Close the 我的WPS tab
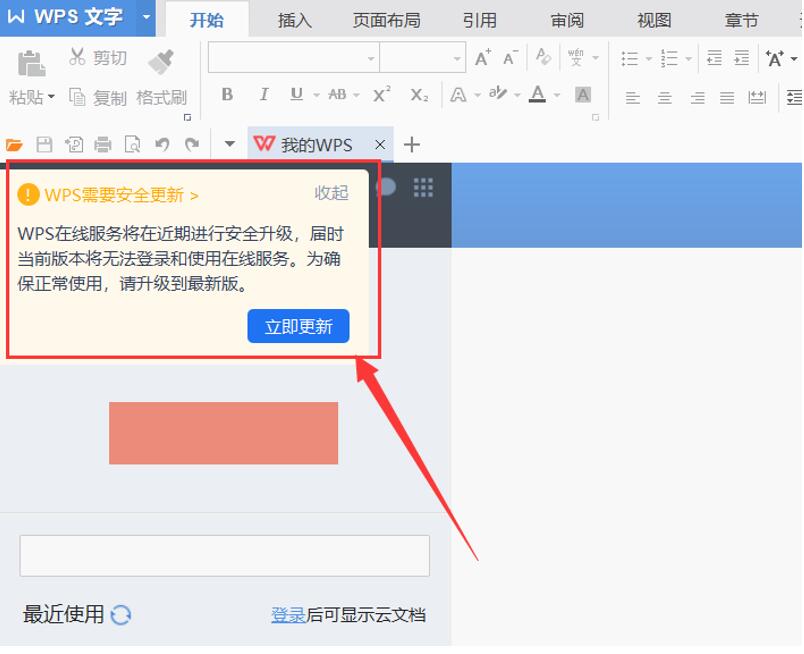This screenshot has height=654, width=804. point(380,145)
